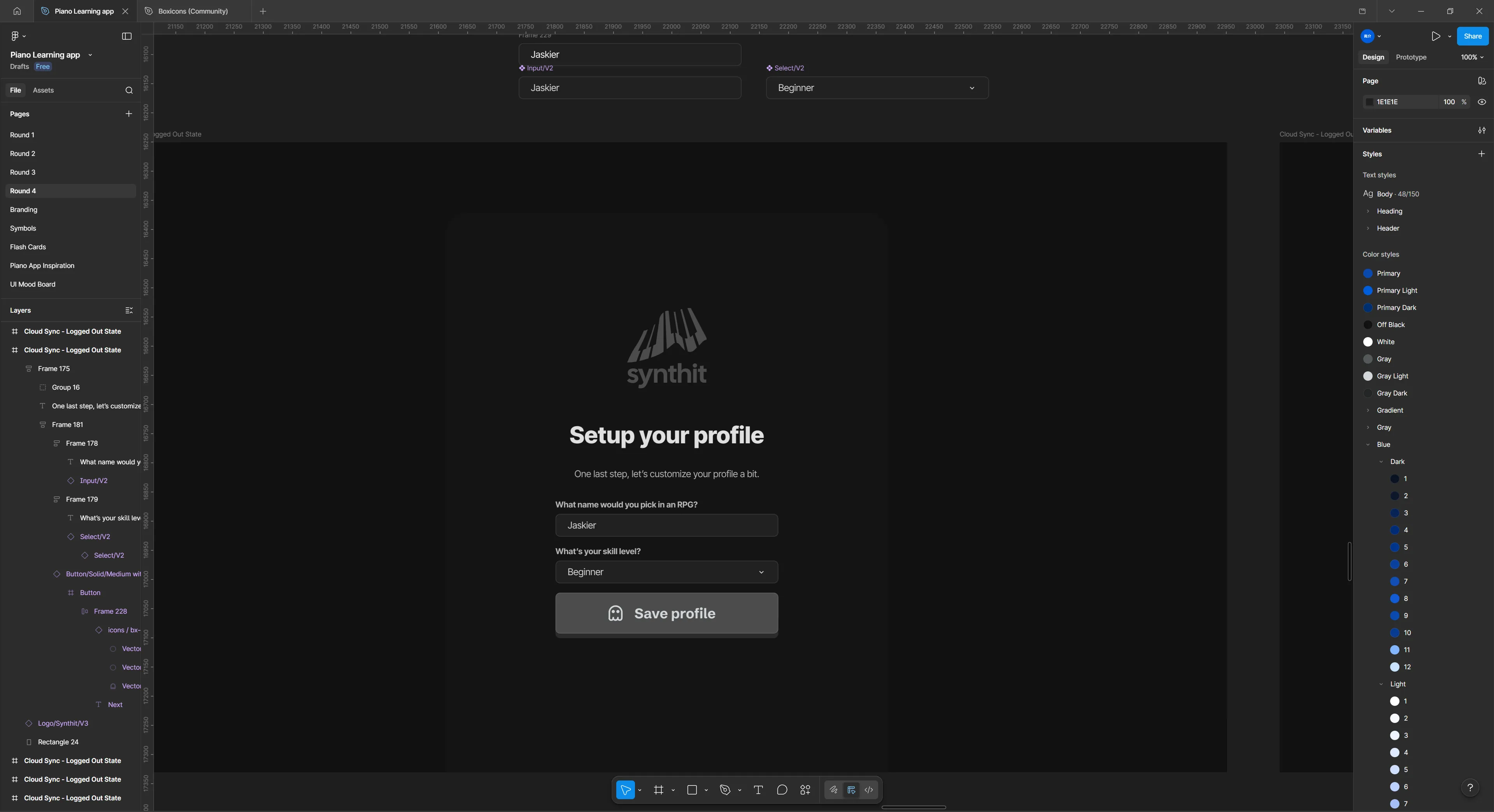Select the Text tool

759,791
